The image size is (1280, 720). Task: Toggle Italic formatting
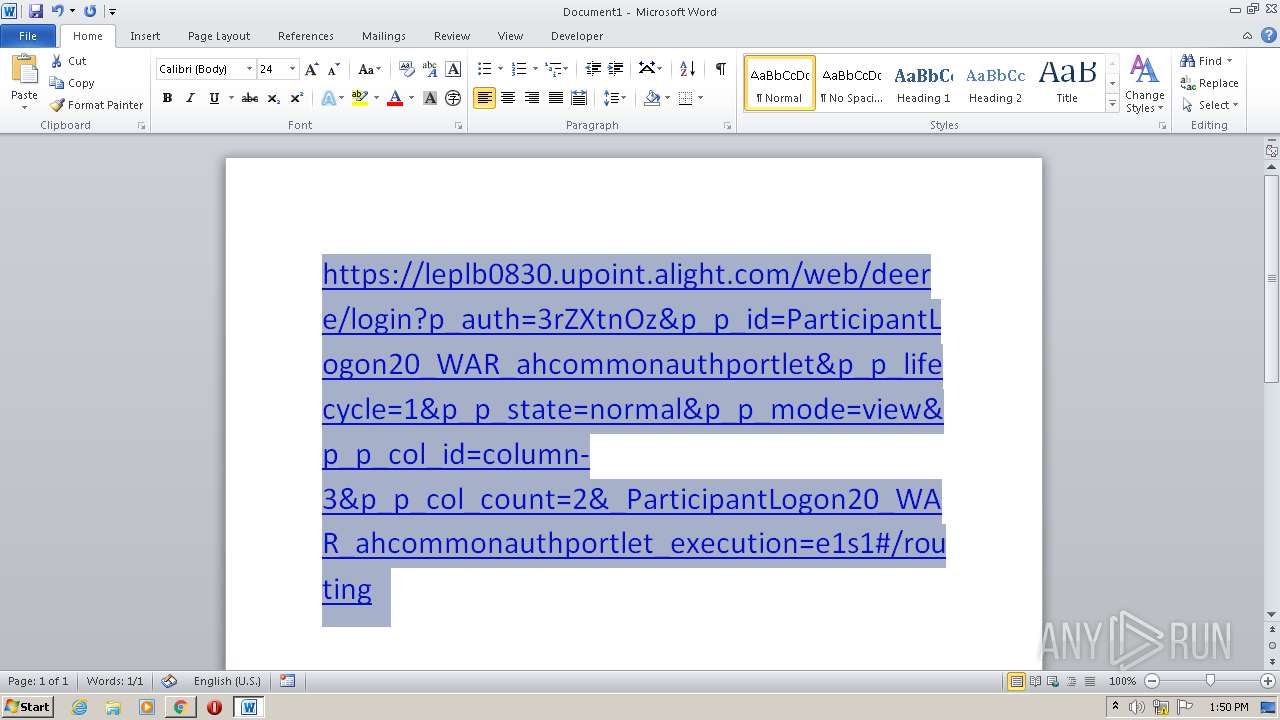point(190,98)
